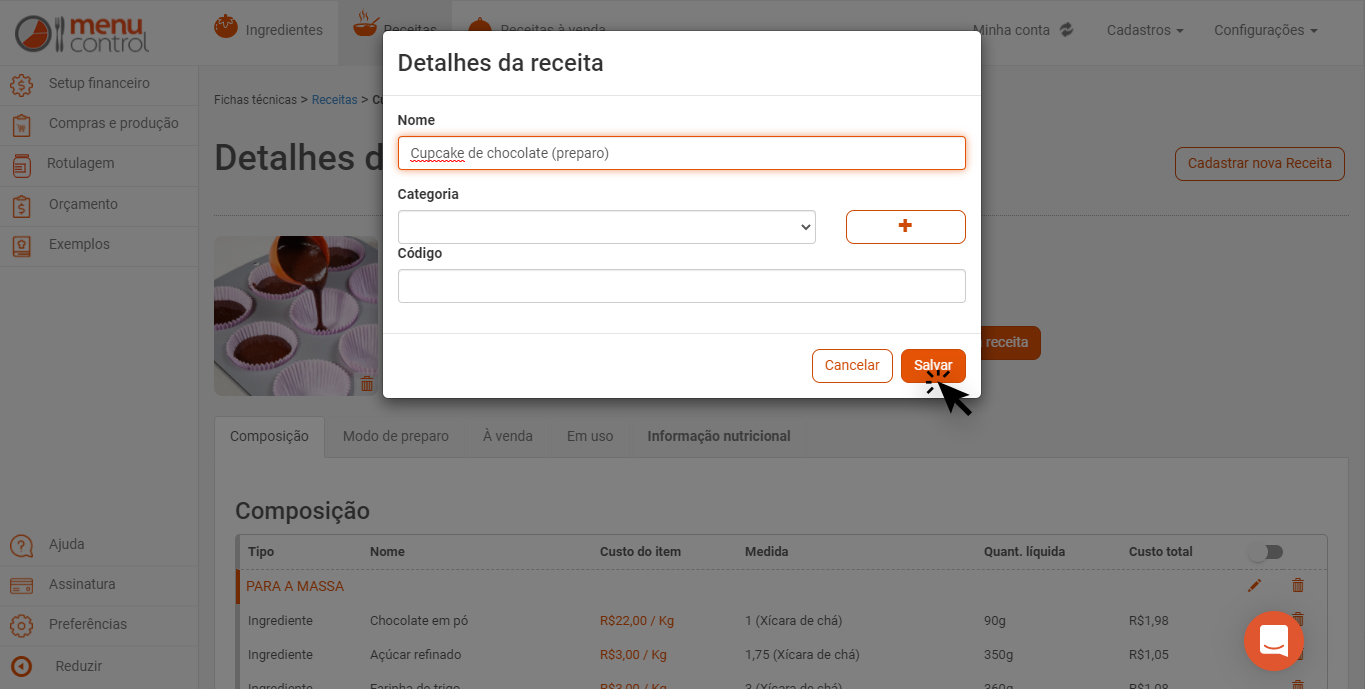The height and width of the screenshot is (689, 1365).
Task: Open the Em uso tab
Action: click(x=590, y=437)
